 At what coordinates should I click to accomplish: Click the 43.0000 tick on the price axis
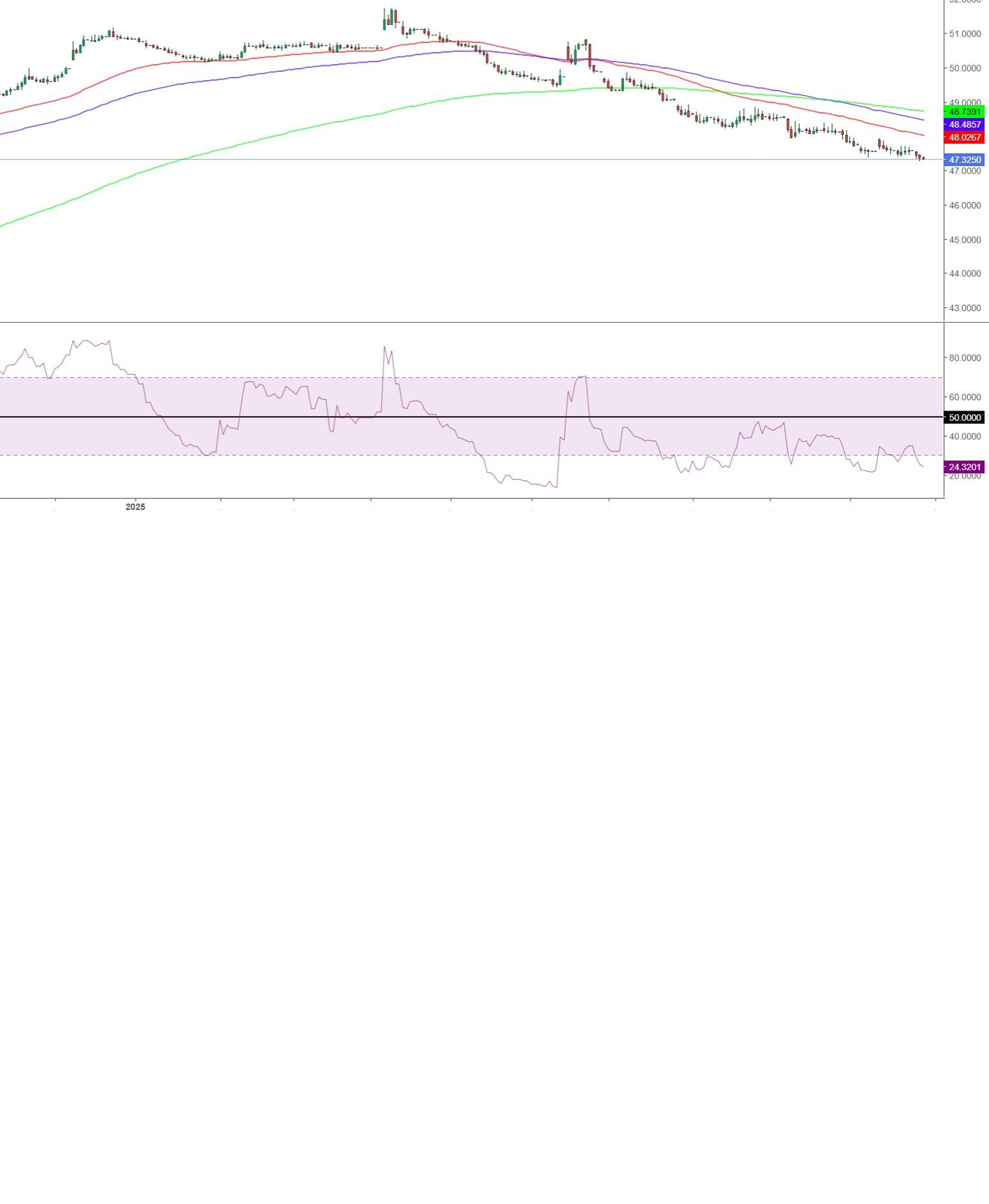pyautogui.click(x=965, y=308)
